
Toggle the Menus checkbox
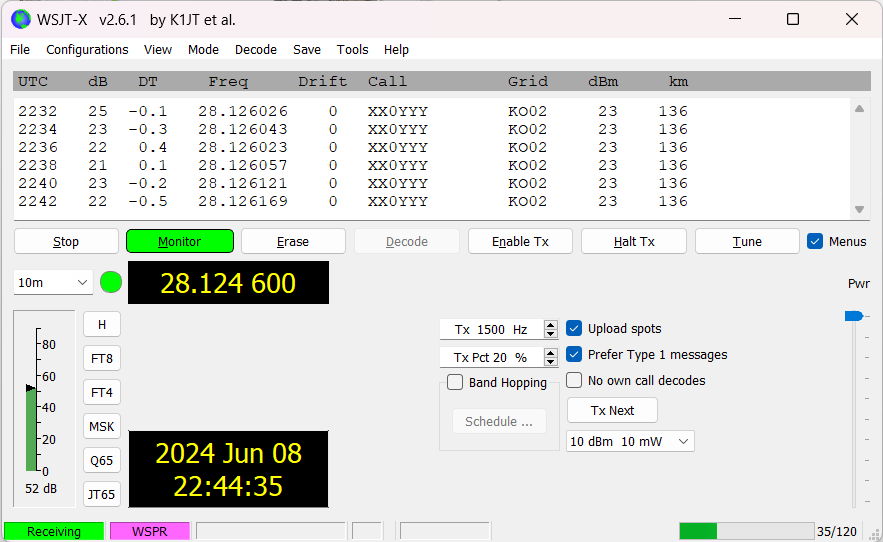(815, 241)
